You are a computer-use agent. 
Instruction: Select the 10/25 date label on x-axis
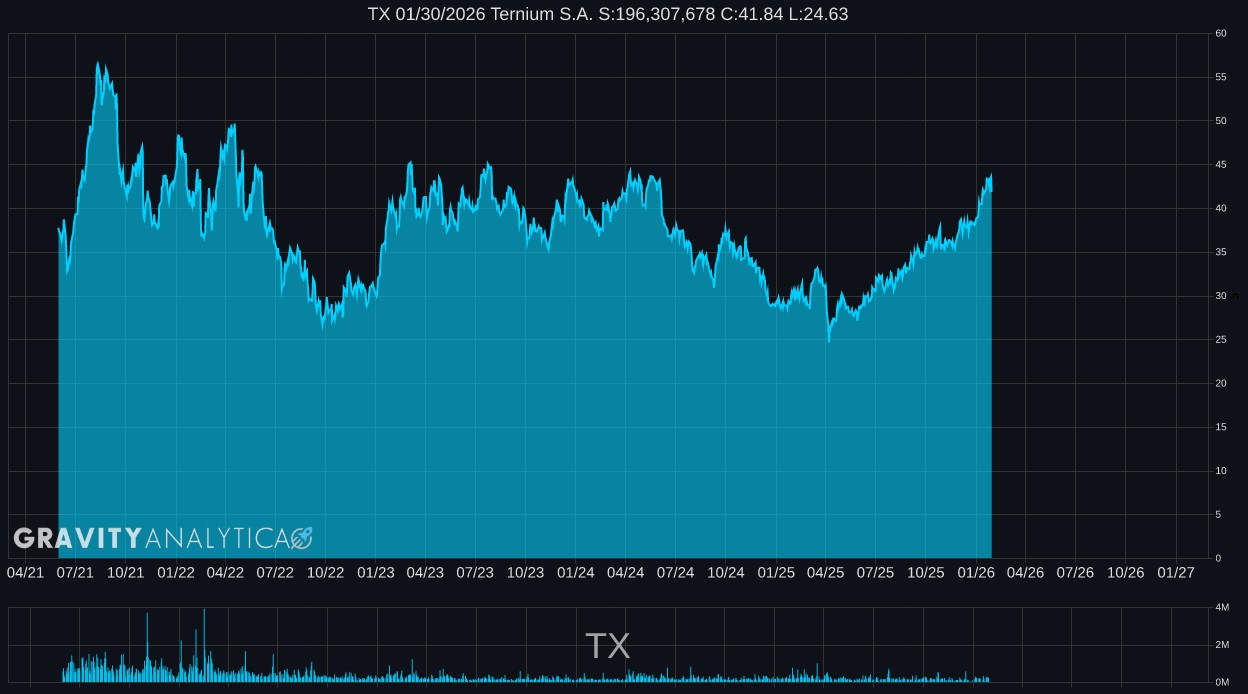click(x=925, y=573)
